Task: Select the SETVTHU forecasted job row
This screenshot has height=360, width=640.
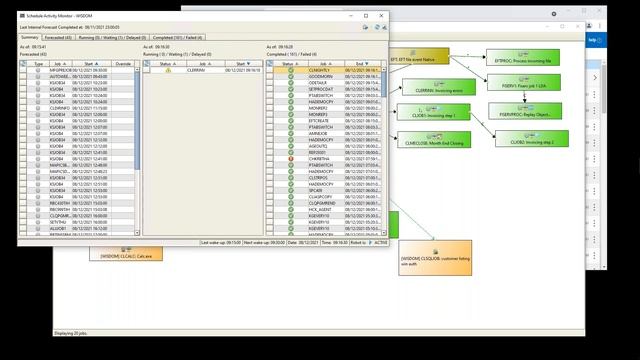Action: (77, 222)
